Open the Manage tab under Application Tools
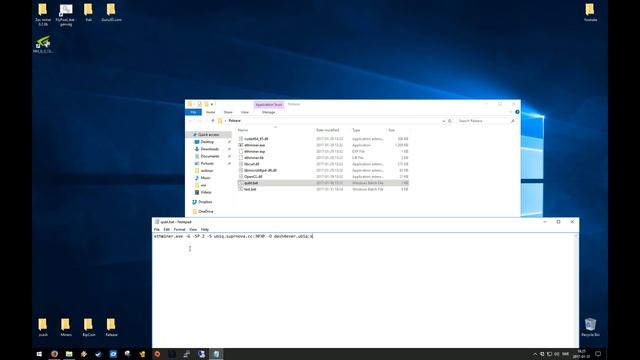The height and width of the screenshot is (360, 640). 269,112
